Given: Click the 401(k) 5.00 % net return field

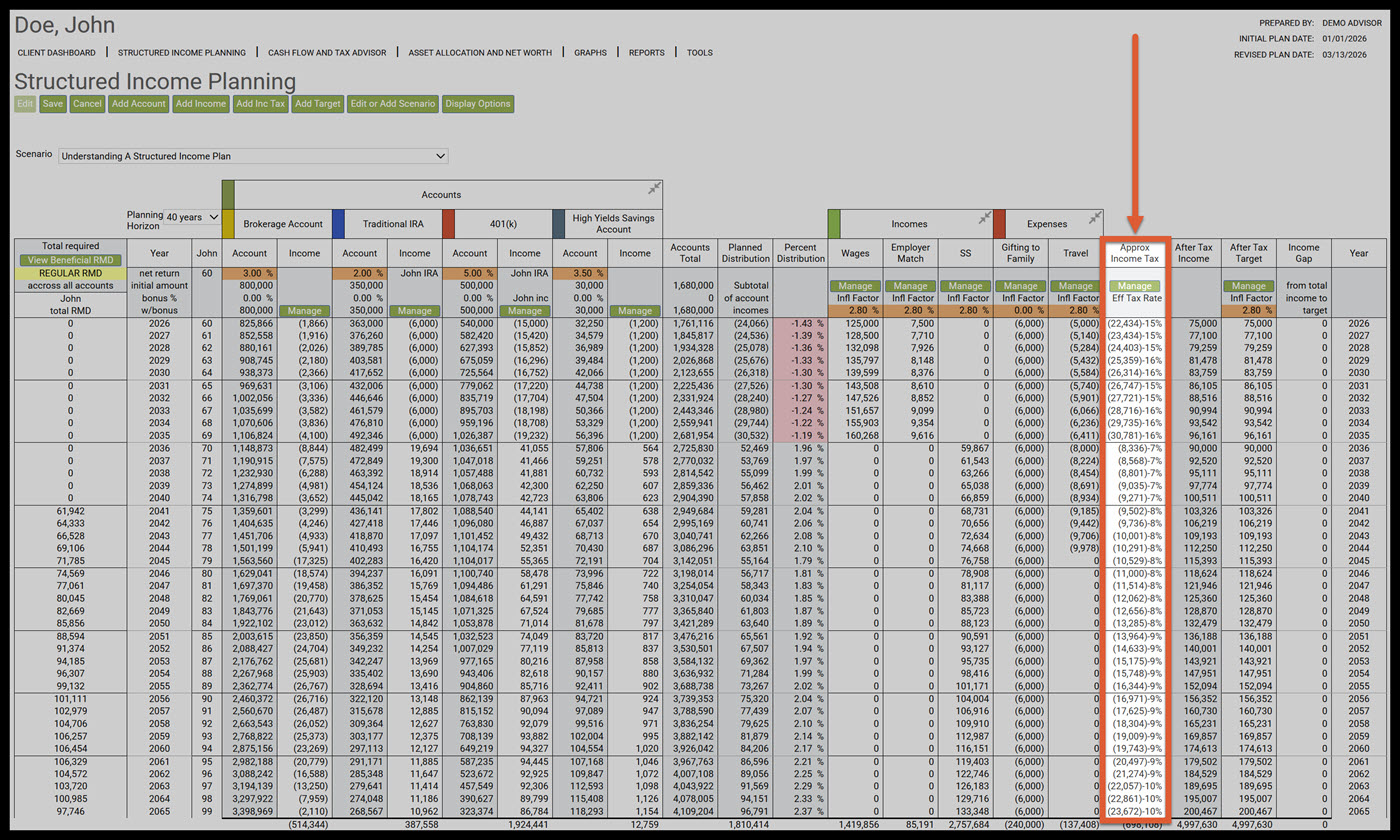Looking at the screenshot, I should [x=469, y=273].
